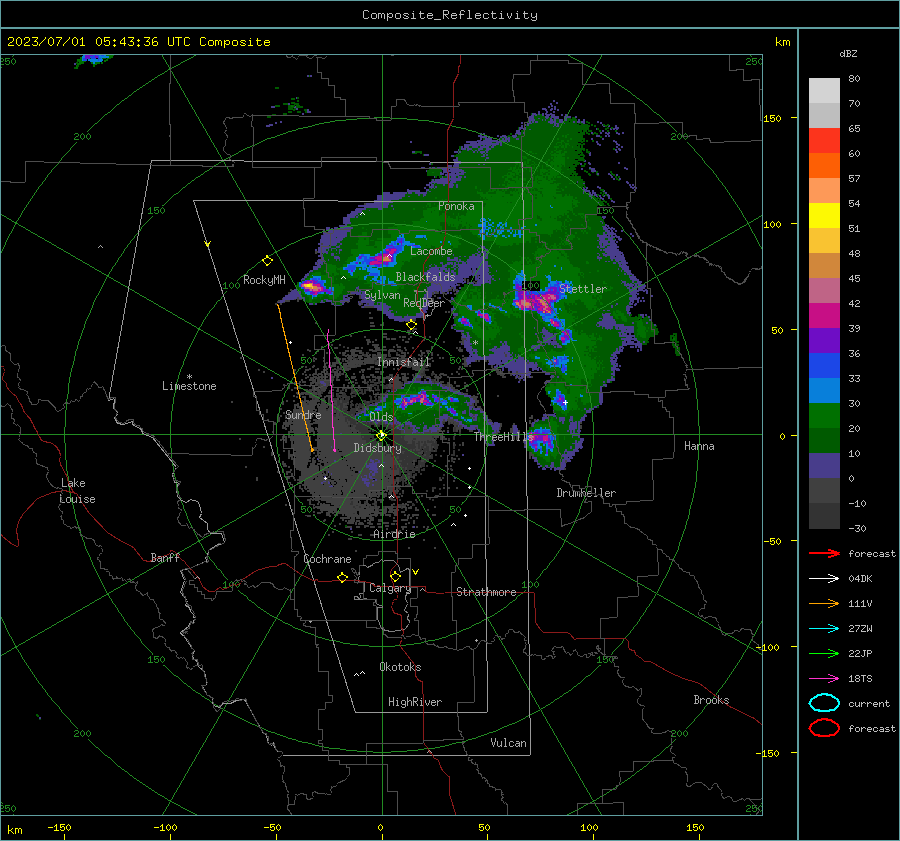
Task: Select the orange 111V arrow legend icon
Action: tap(824, 603)
